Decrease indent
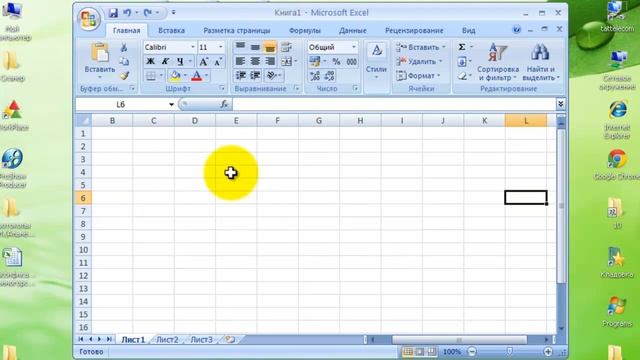The height and width of the screenshot is (360, 640). pos(240,76)
